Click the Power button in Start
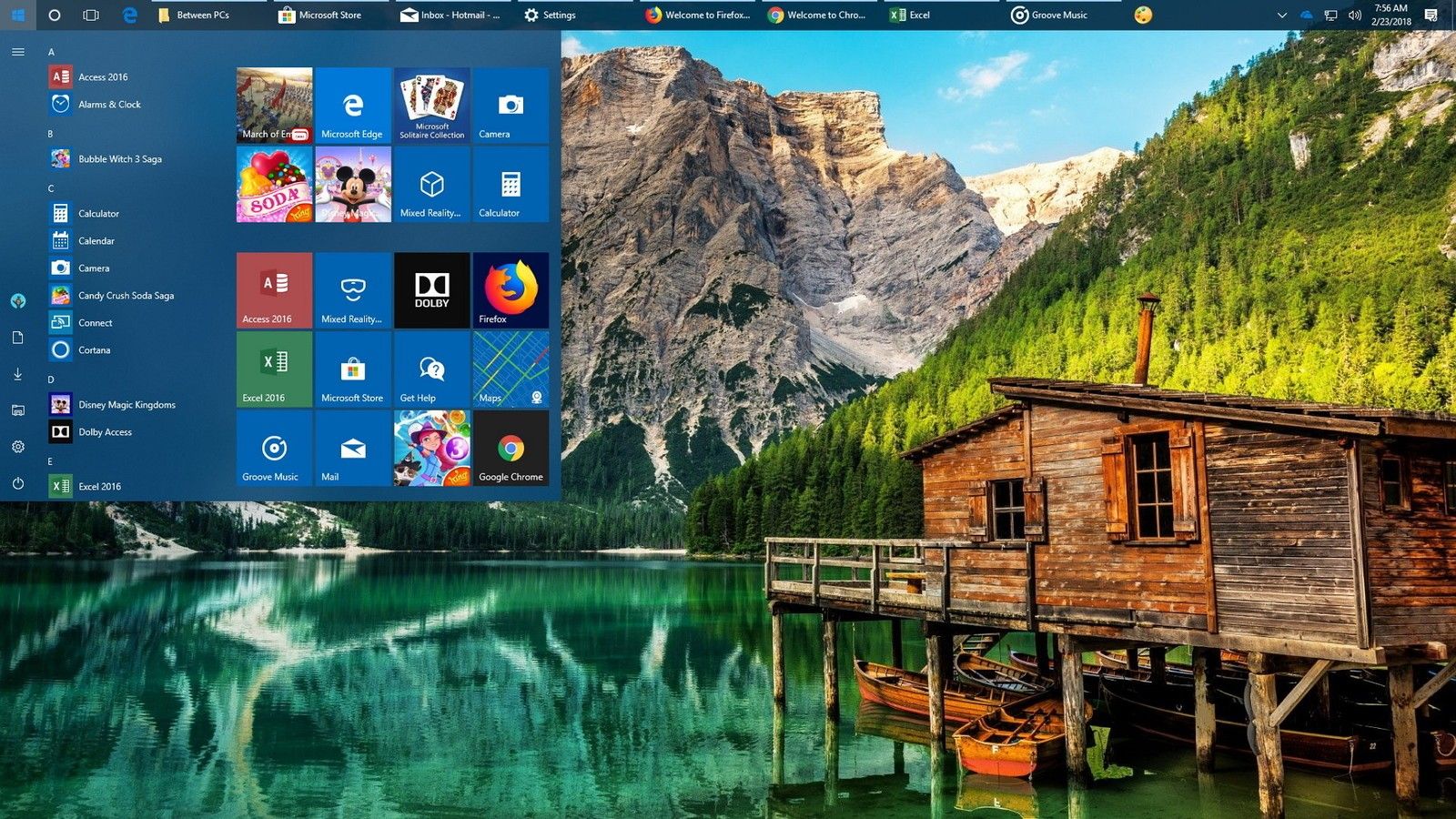The height and width of the screenshot is (819, 1456). (x=18, y=483)
